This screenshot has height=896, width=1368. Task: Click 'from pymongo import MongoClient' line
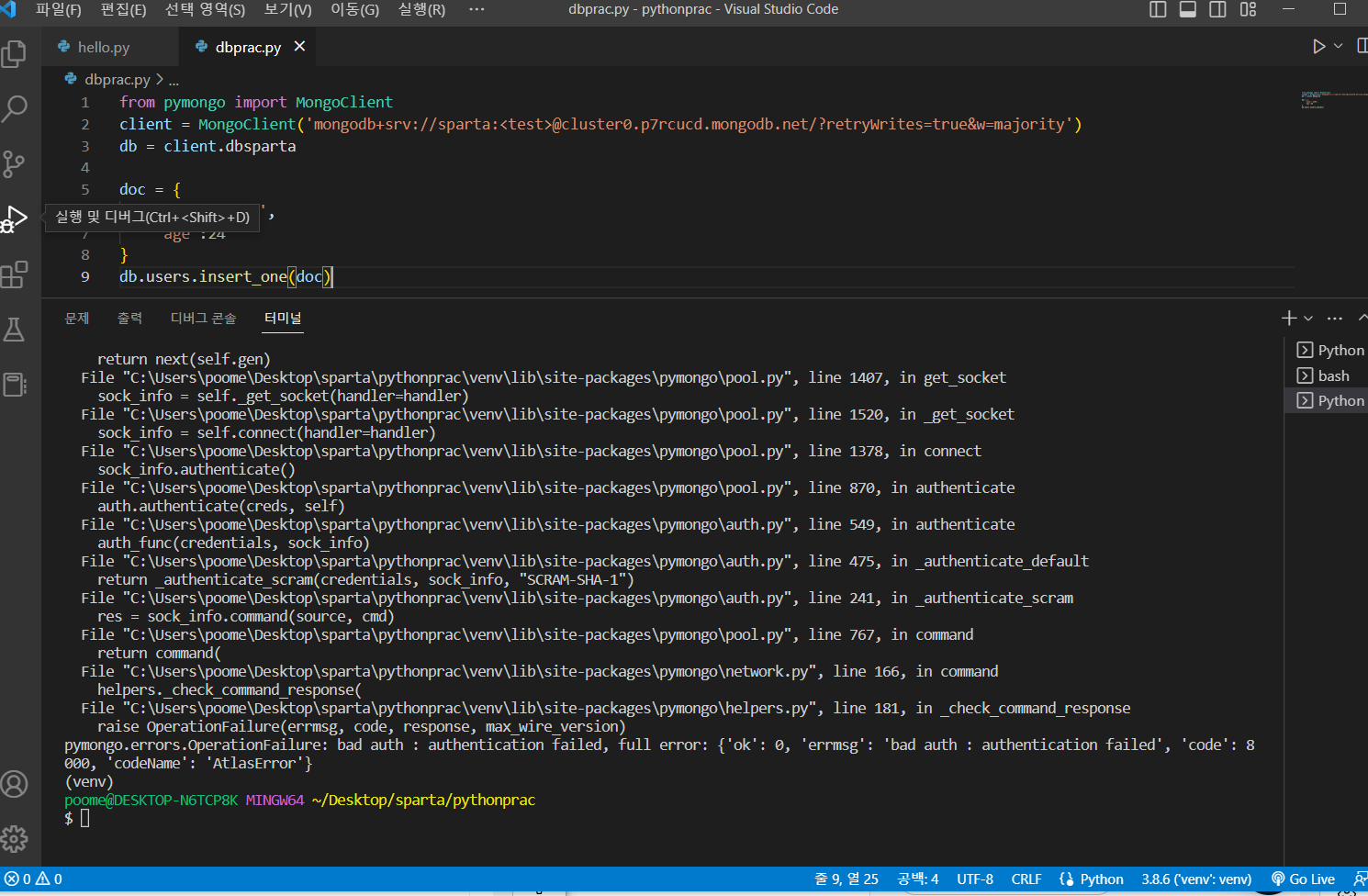[256, 102]
